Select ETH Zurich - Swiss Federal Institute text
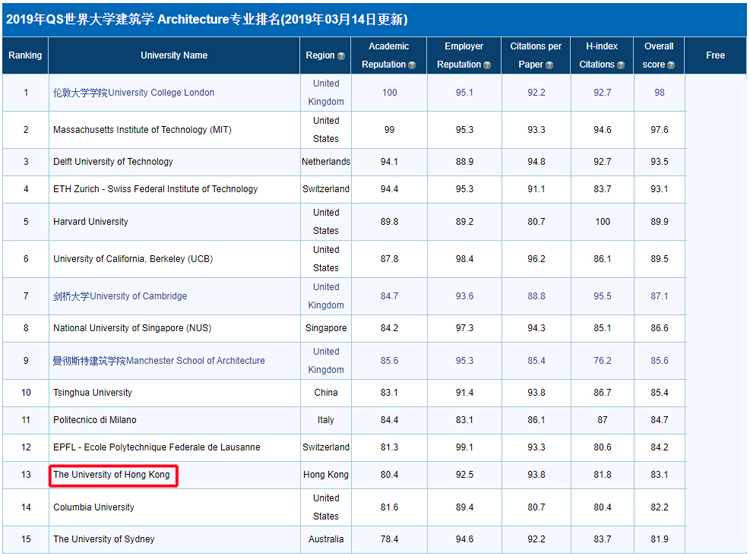Screen dimensions: 750x554 (155, 189)
